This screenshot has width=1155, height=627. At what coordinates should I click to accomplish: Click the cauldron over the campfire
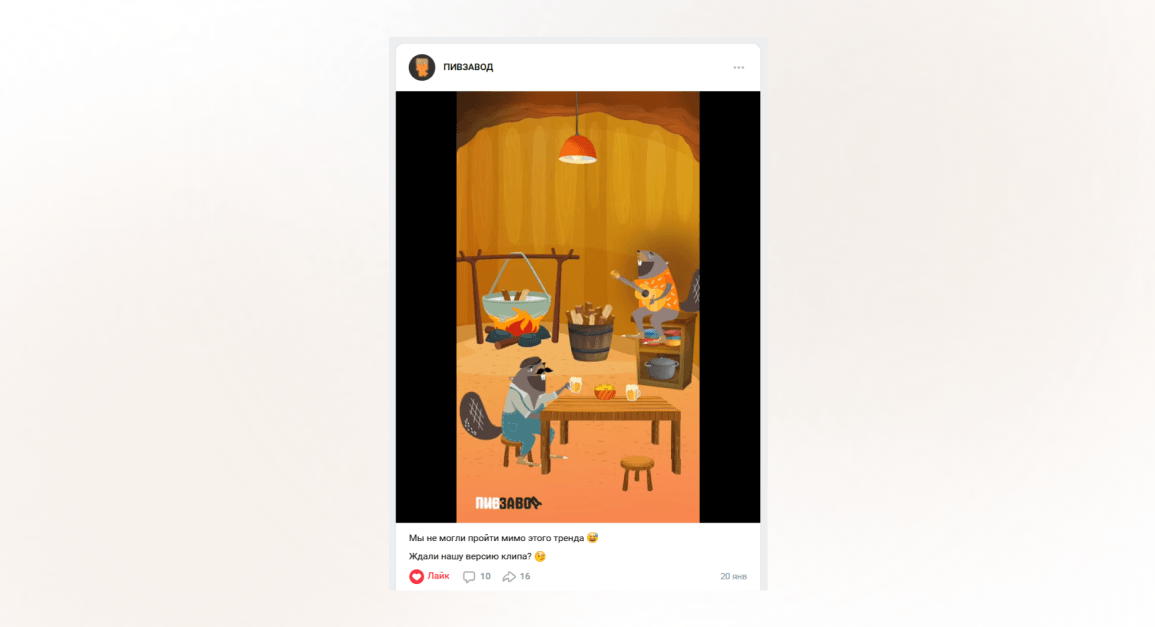click(x=516, y=304)
